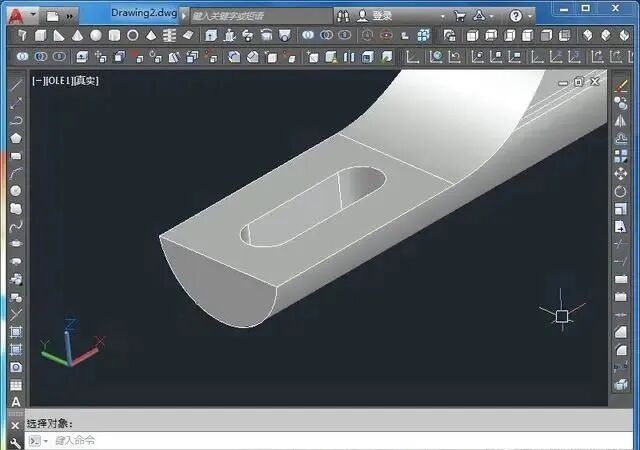
Task: Select the Revision Cloud tool
Action: 16,208
